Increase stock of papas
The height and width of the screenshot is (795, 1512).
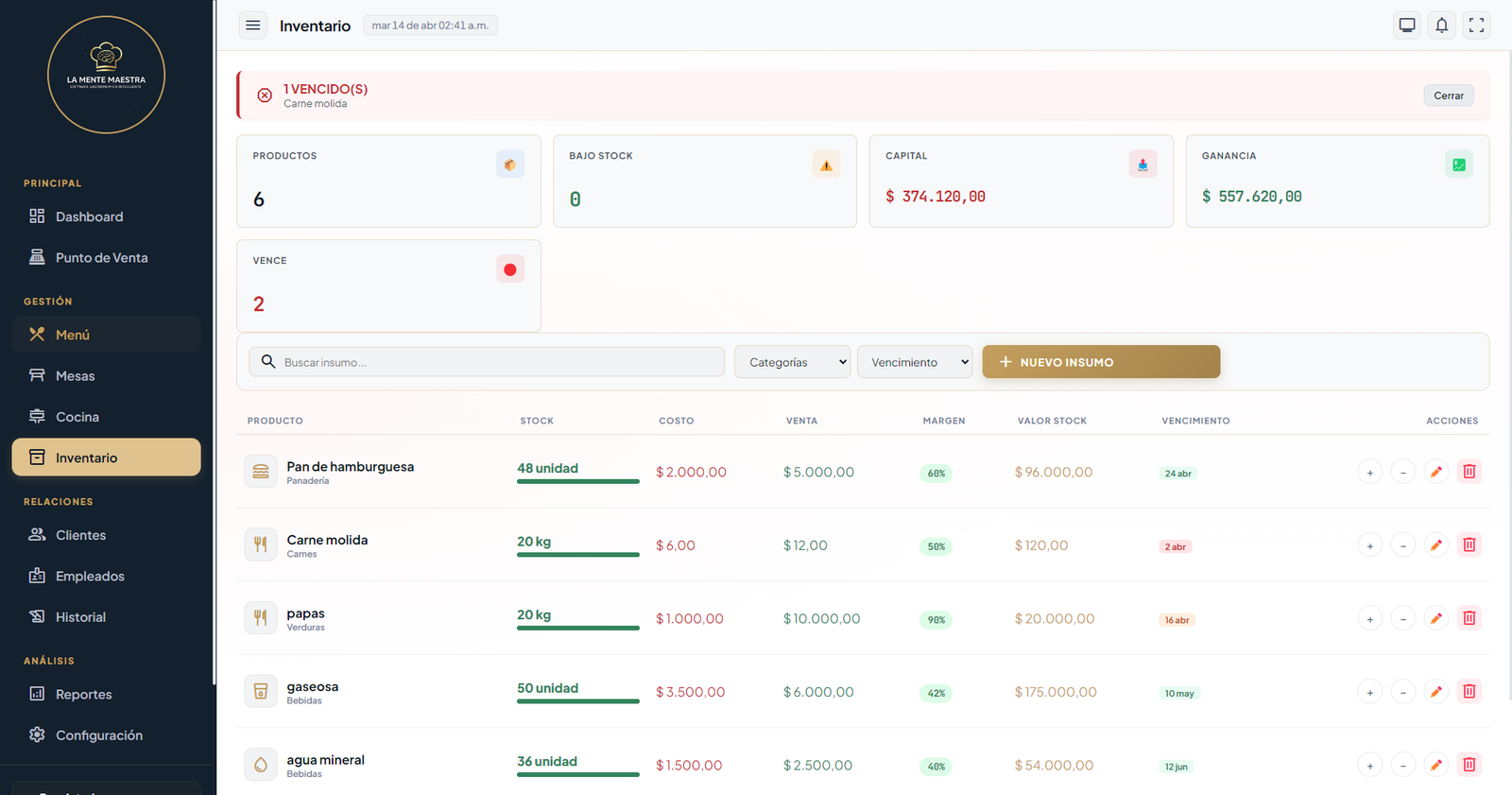coord(1370,618)
